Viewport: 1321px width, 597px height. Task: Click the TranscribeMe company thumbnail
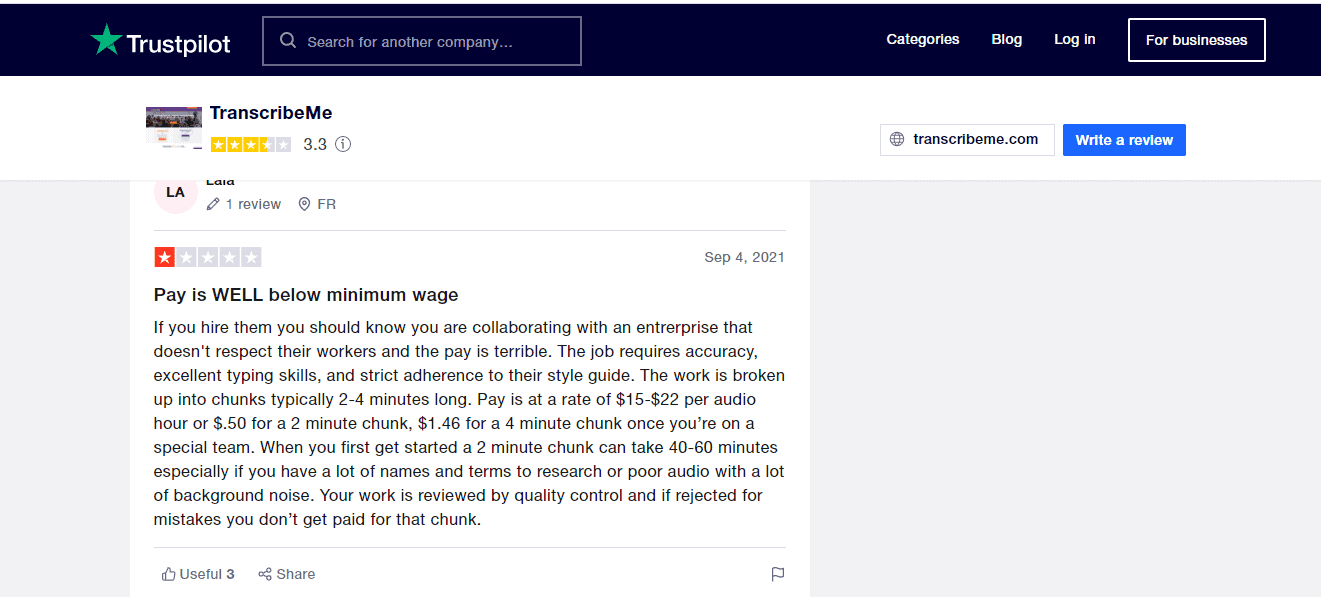point(174,127)
